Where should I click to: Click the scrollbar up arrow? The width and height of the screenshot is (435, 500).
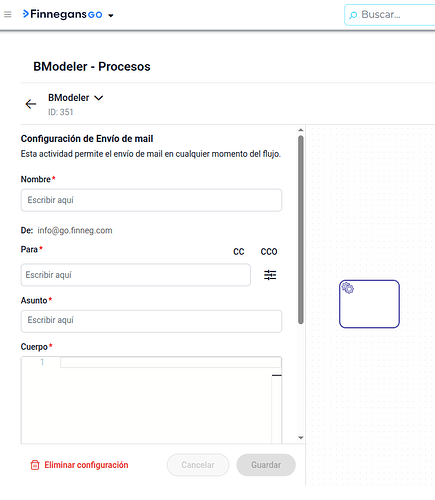coord(301,130)
